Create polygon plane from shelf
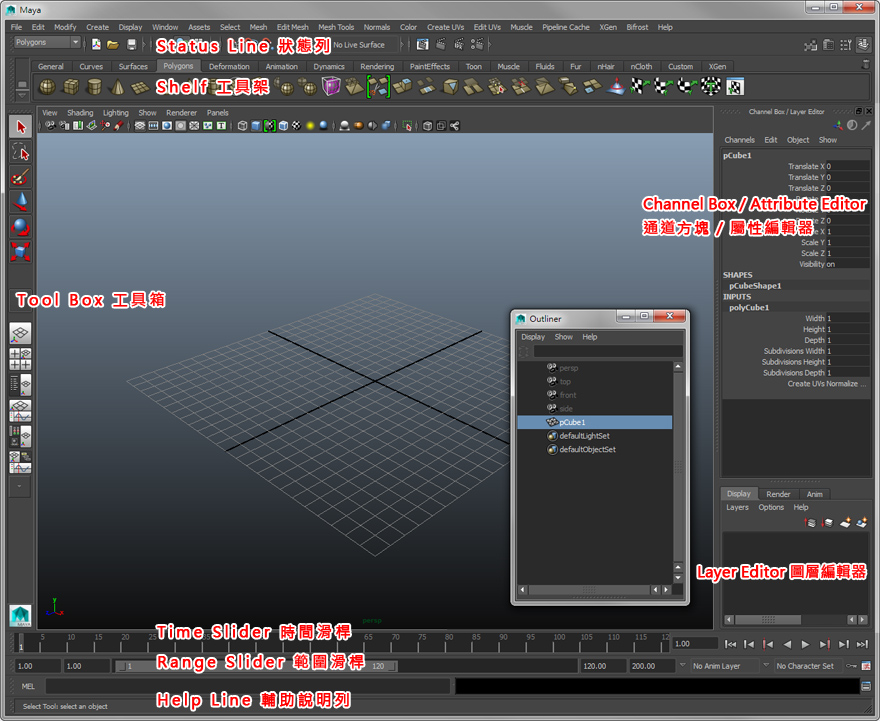 point(140,87)
